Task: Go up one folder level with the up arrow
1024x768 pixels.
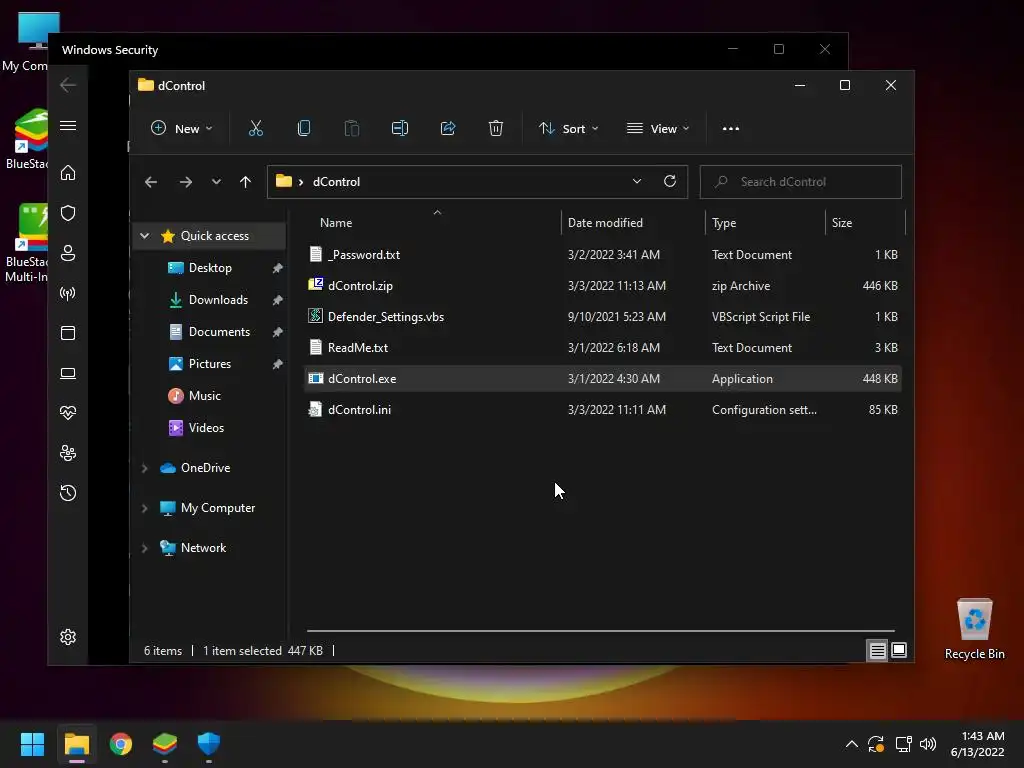Action: pos(245,182)
